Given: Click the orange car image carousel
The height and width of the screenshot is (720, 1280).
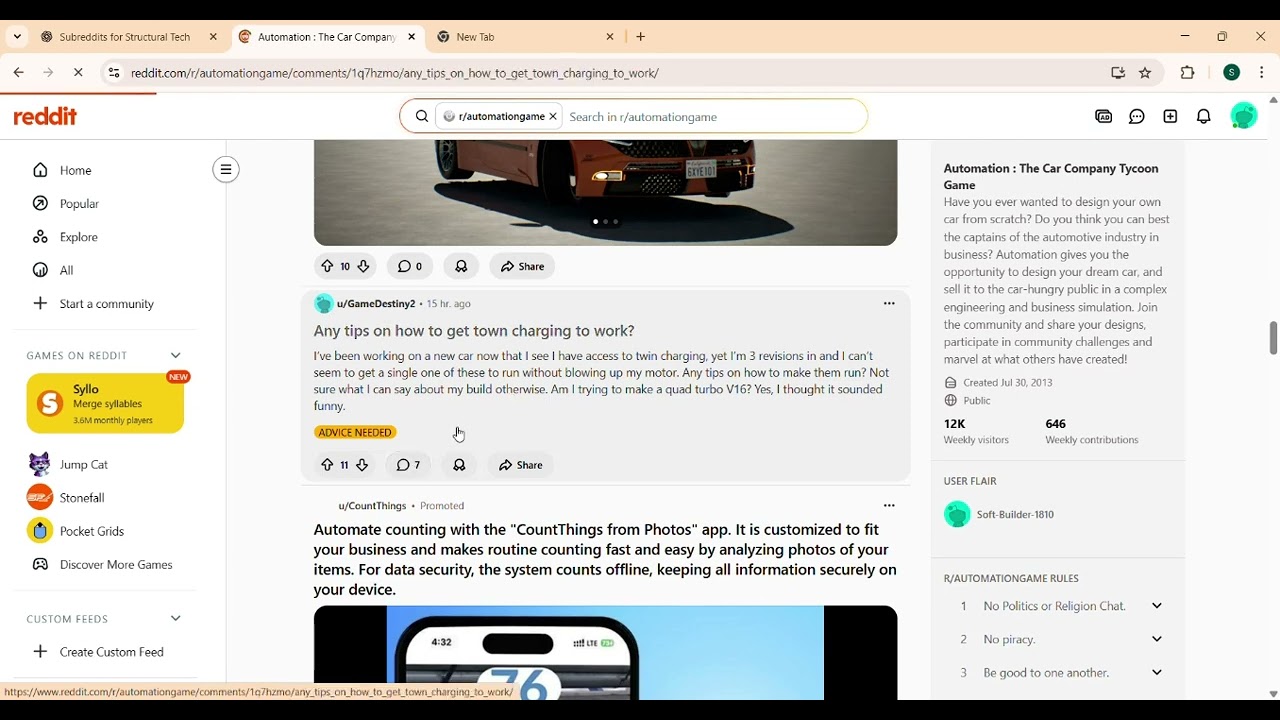Looking at the screenshot, I should point(605,193).
